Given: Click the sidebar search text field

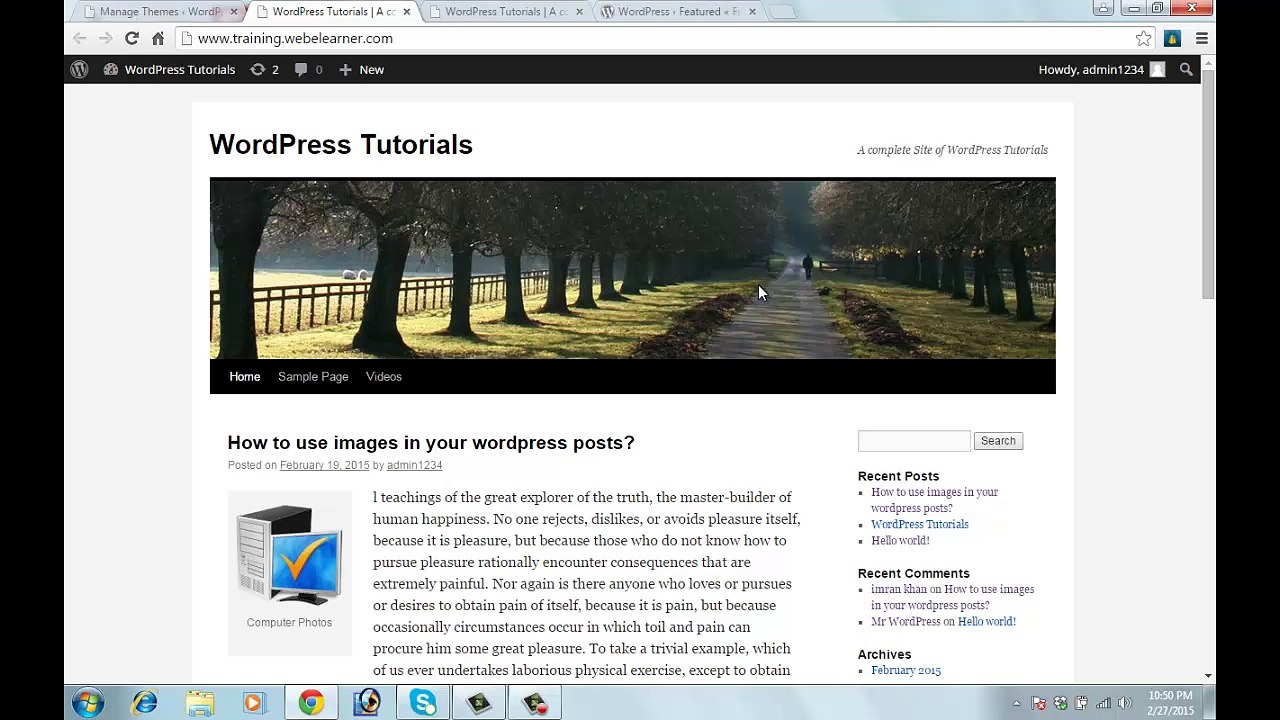Looking at the screenshot, I should coord(914,441).
